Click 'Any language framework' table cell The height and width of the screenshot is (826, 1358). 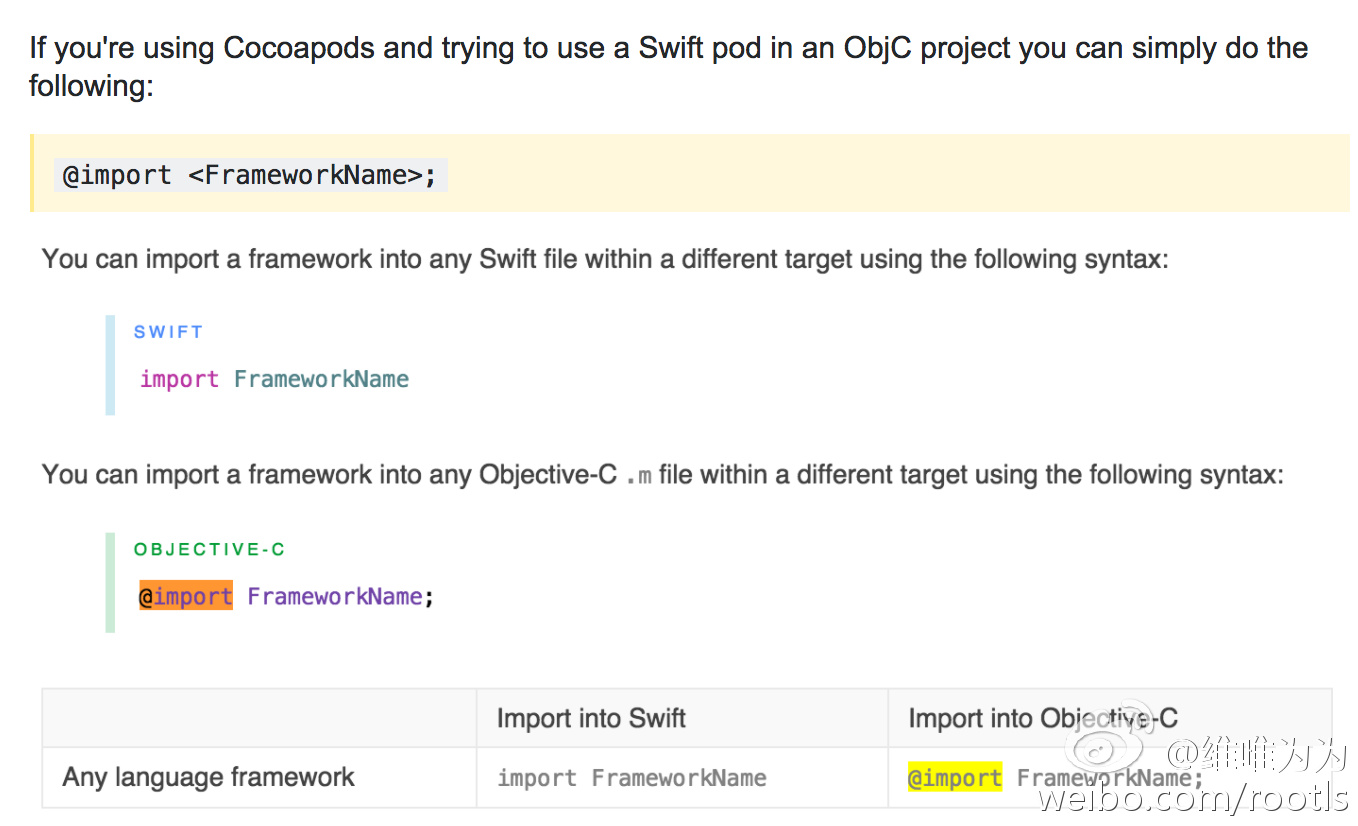pos(208,777)
